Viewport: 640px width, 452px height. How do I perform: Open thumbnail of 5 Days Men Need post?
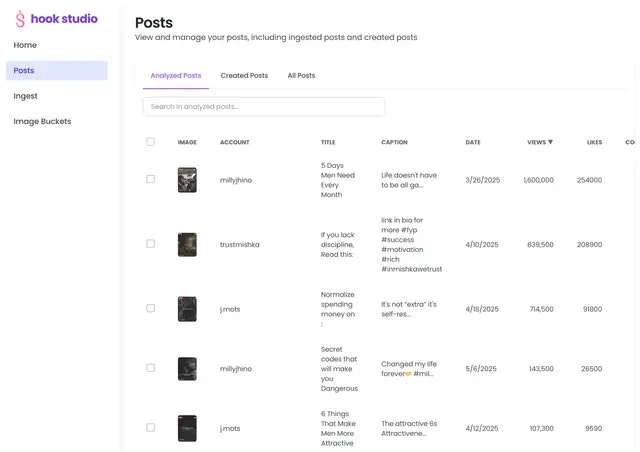(187, 180)
